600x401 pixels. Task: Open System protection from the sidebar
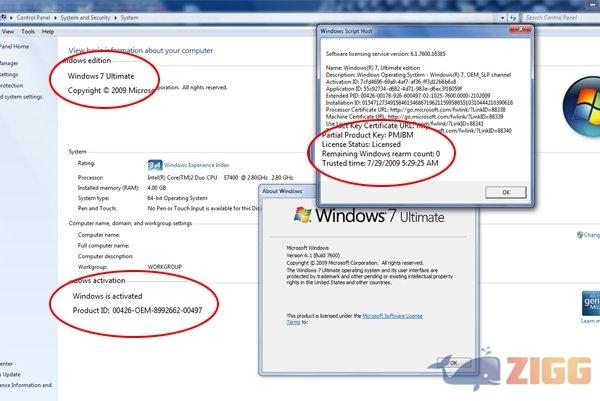pyautogui.click(x=11, y=85)
